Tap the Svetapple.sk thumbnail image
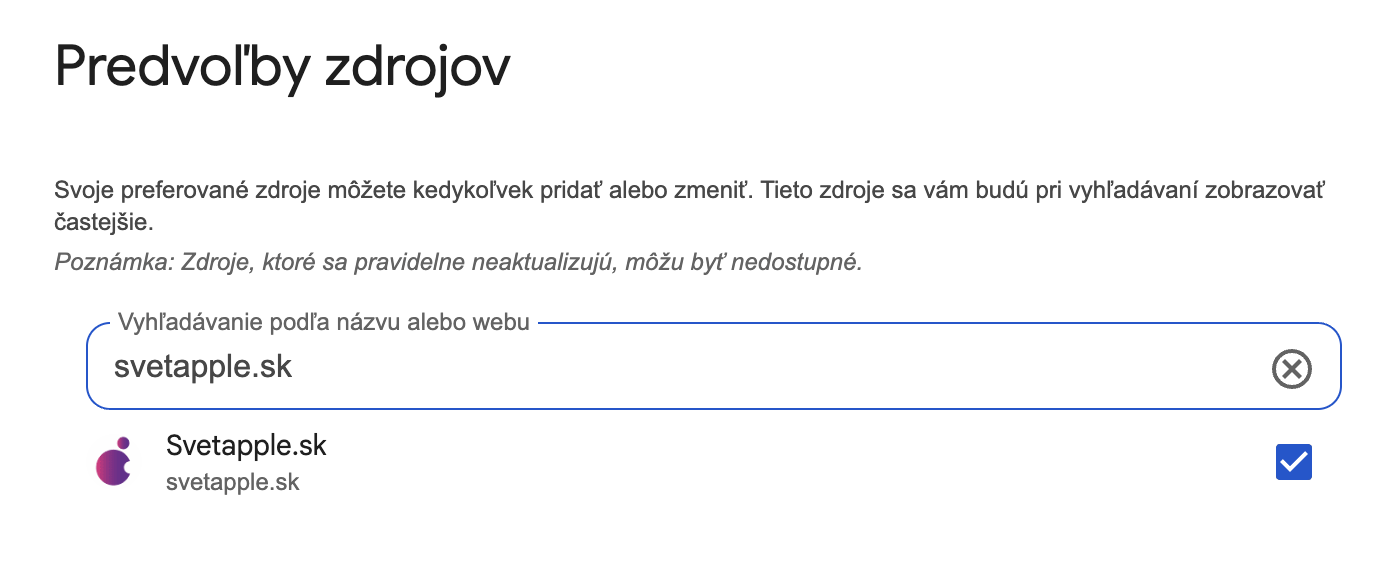 pyautogui.click(x=113, y=462)
